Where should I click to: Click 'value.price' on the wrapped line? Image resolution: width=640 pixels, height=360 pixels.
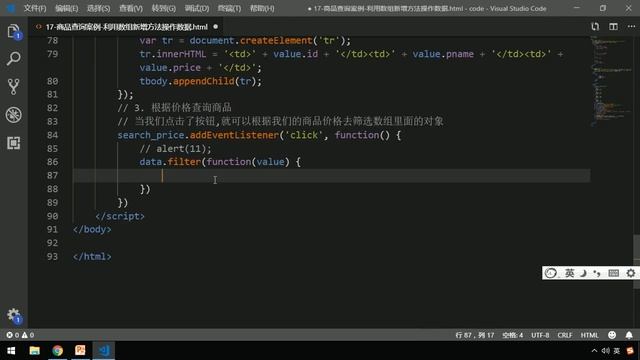tap(170, 68)
